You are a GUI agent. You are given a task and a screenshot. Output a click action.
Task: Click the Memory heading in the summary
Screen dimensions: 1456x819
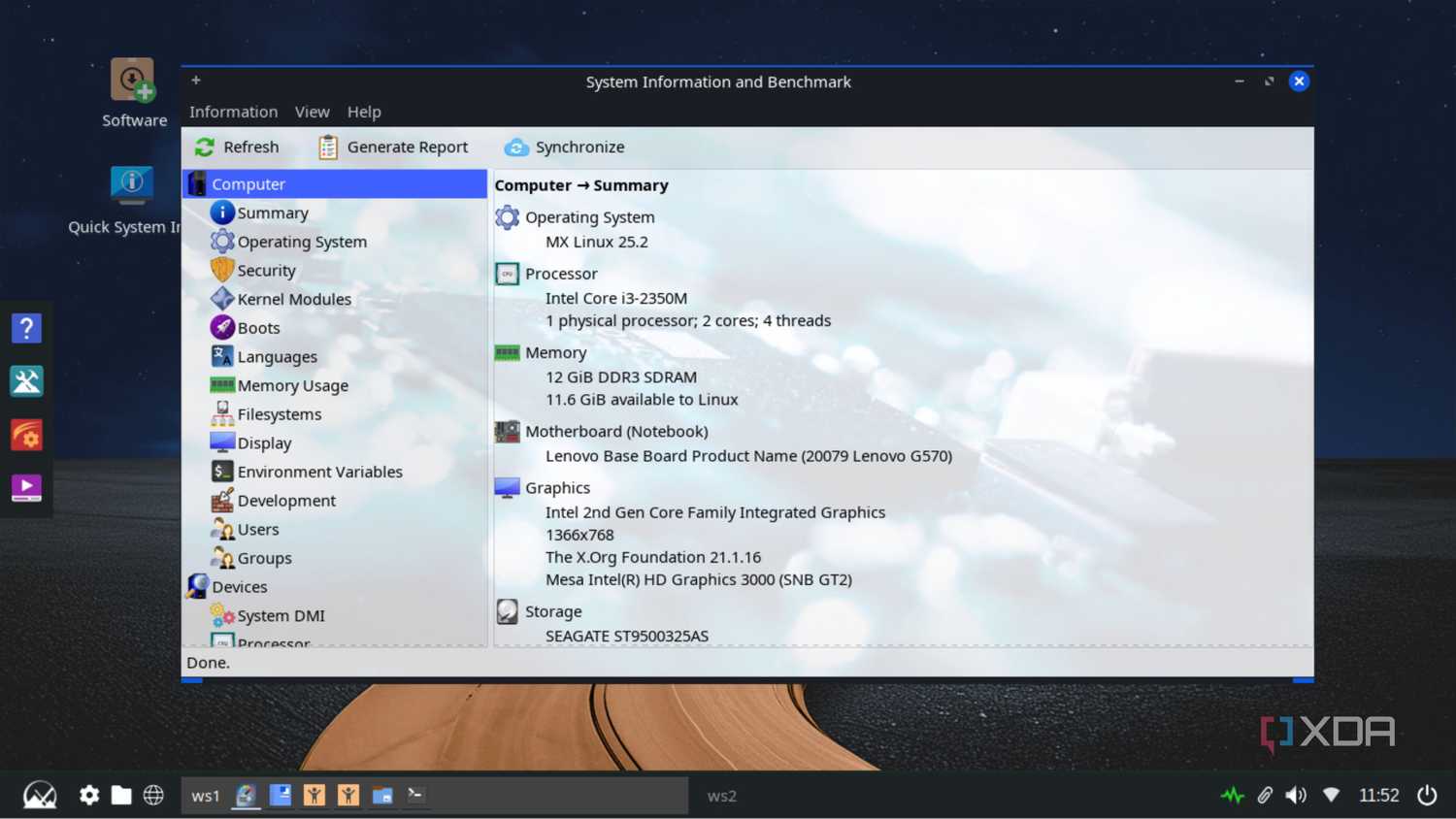click(x=555, y=353)
